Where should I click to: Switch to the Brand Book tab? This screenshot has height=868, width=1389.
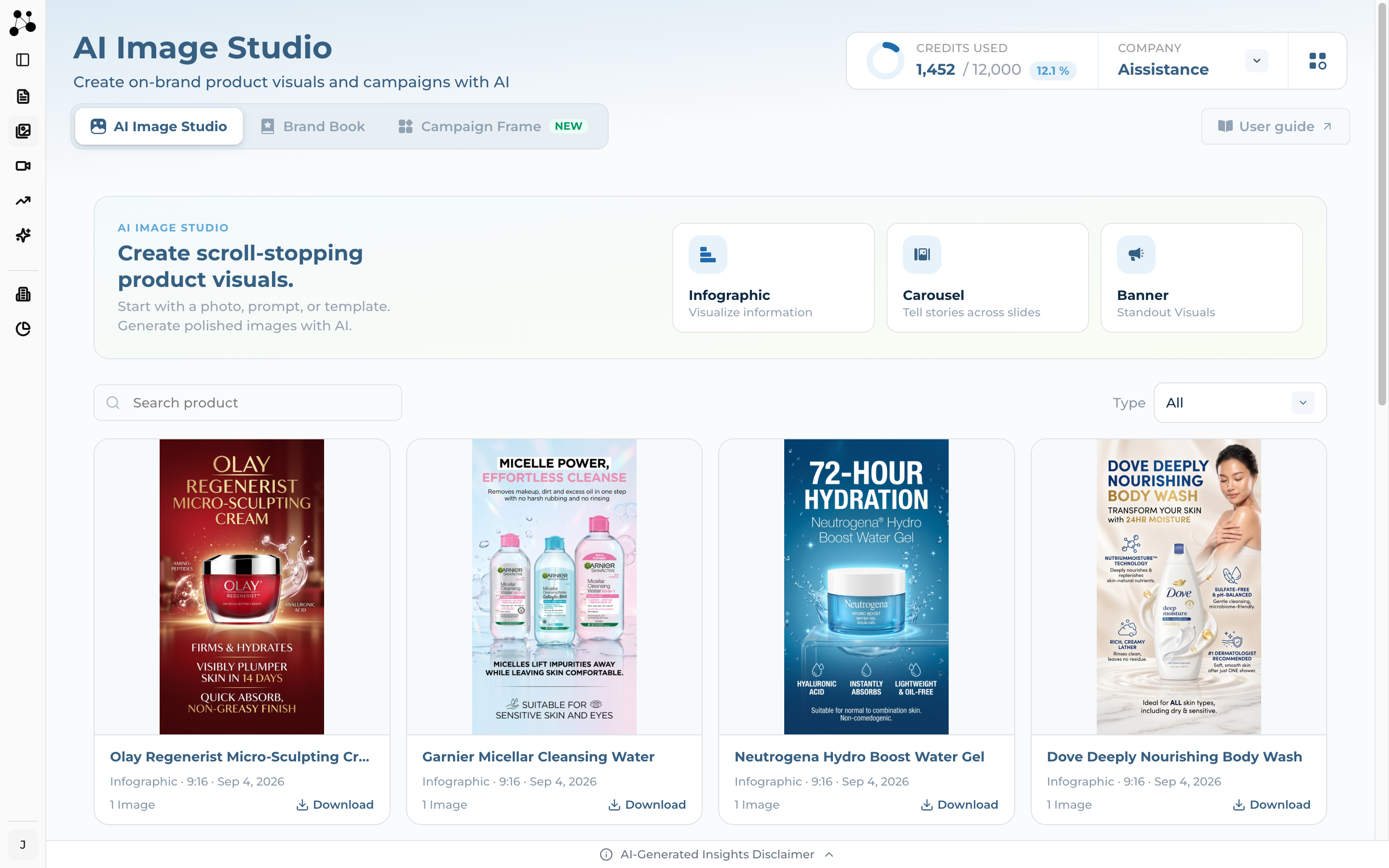coord(313,126)
